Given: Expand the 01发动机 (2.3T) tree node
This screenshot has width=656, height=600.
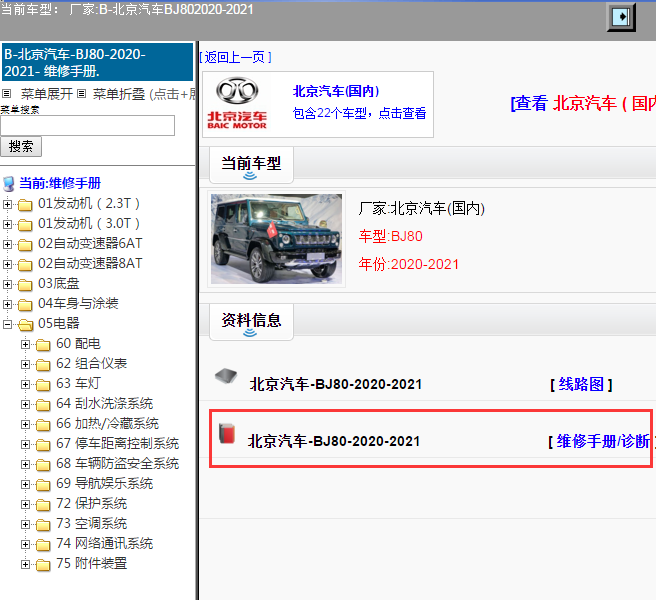Looking at the screenshot, I should [x=7, y=204].
